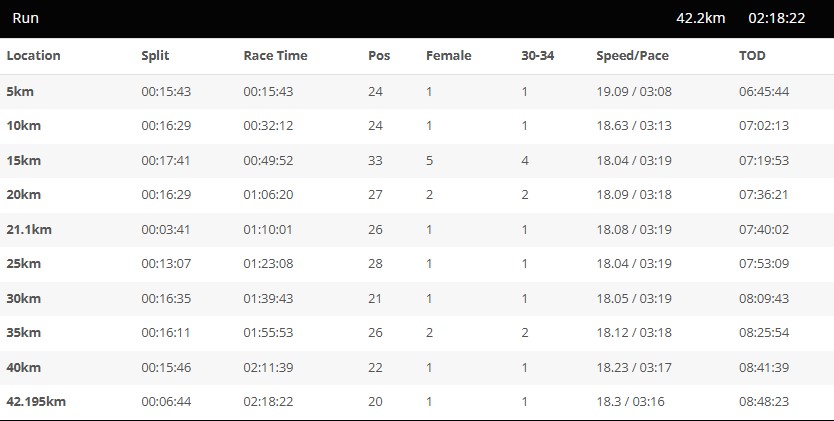
Task: Click the 10km position value 24
Action: click(376, 126)
